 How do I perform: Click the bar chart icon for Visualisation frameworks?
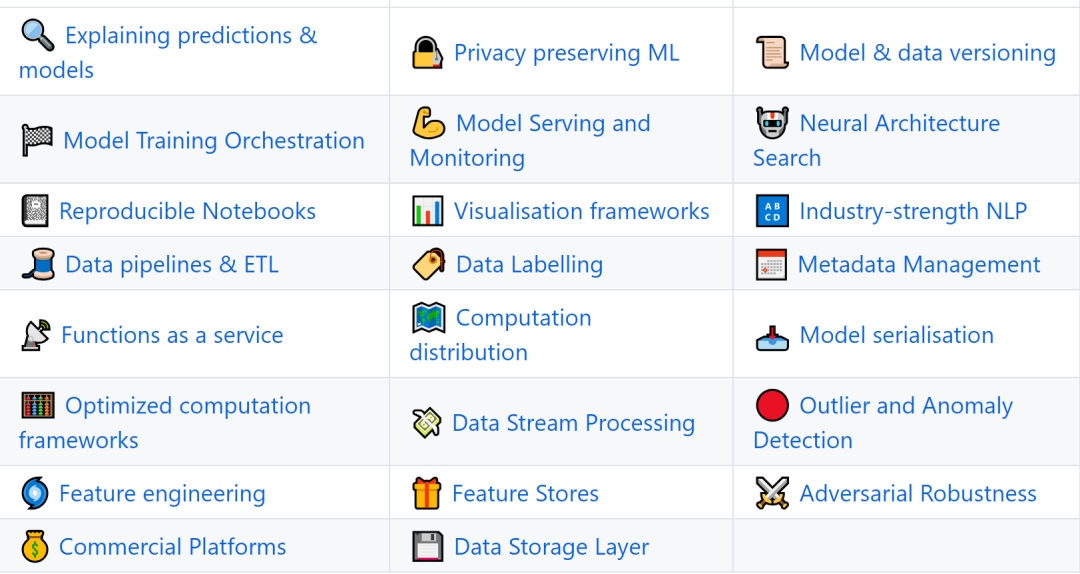[x=427, y=211]
